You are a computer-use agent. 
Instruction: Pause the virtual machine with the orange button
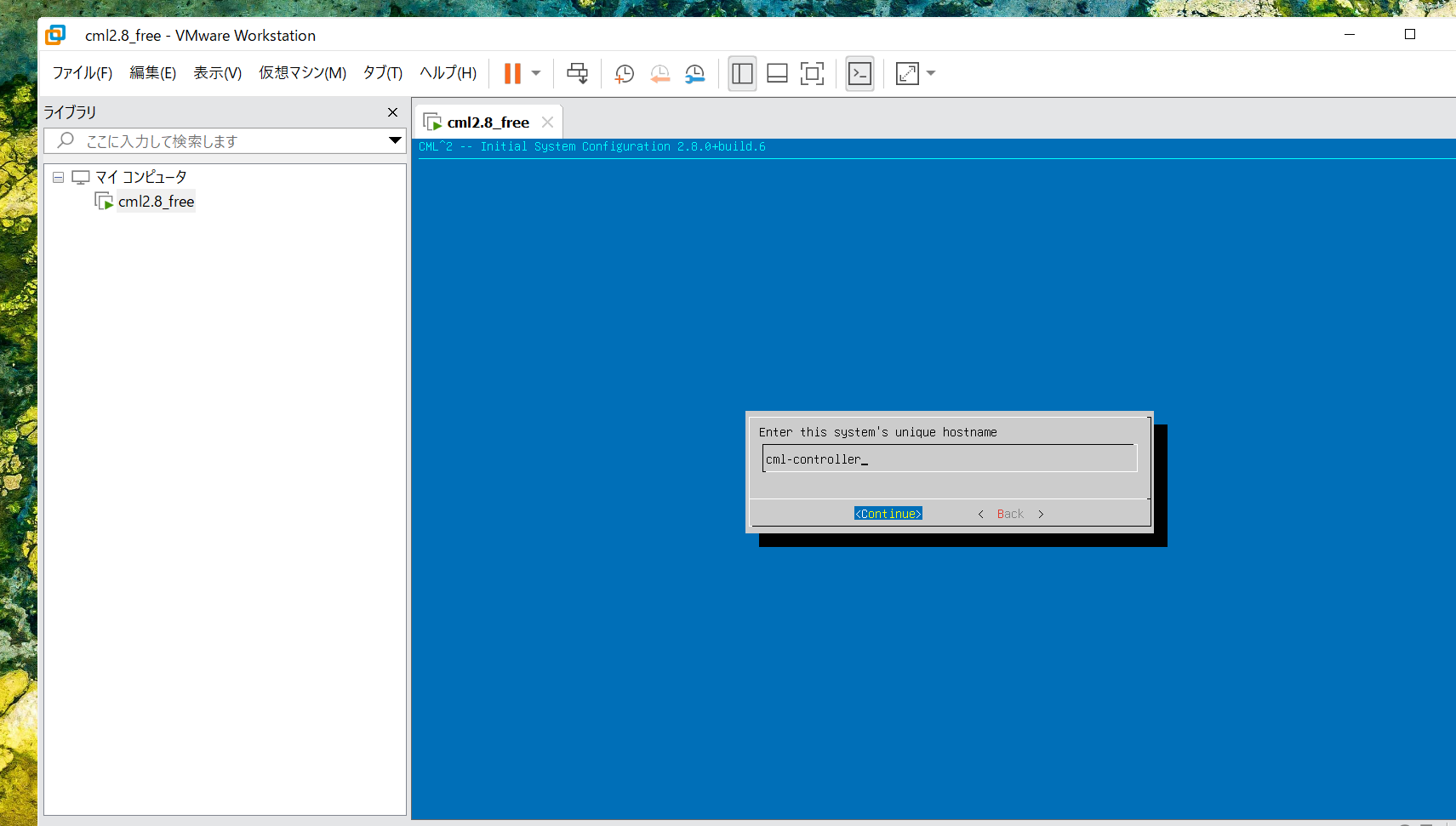[x=512, y=73]
